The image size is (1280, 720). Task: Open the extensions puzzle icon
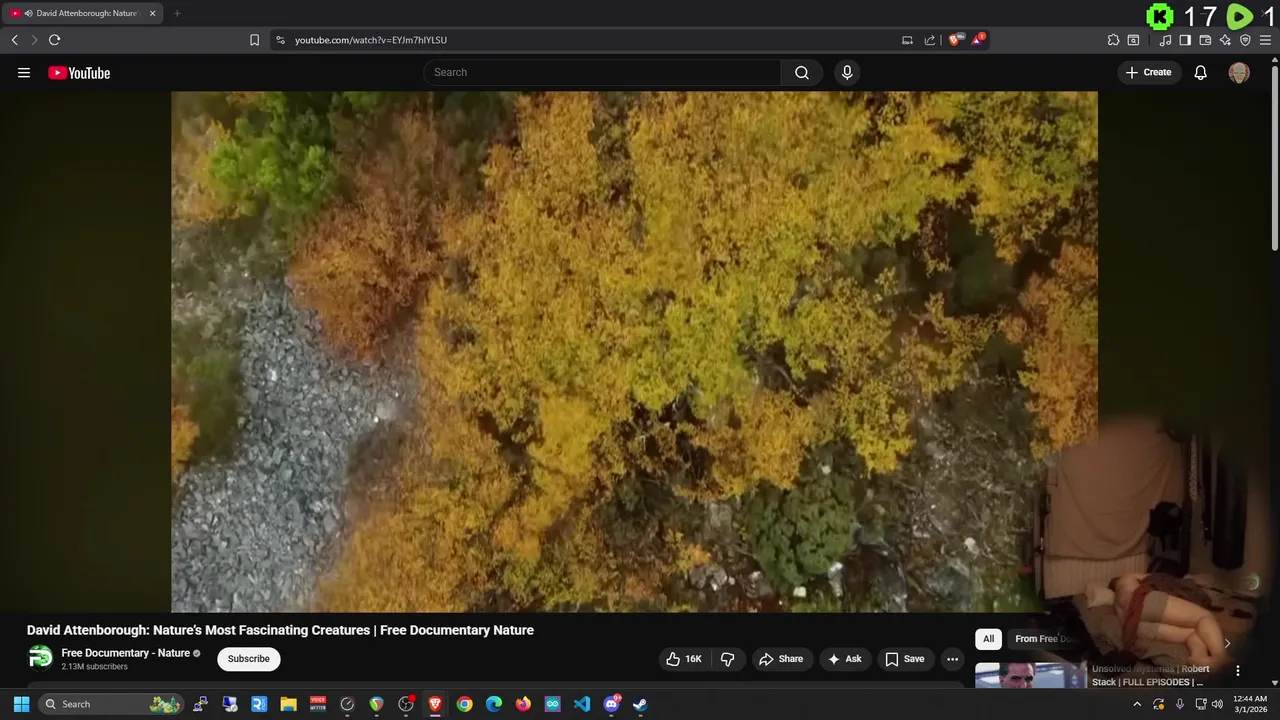pos(1113,40)
